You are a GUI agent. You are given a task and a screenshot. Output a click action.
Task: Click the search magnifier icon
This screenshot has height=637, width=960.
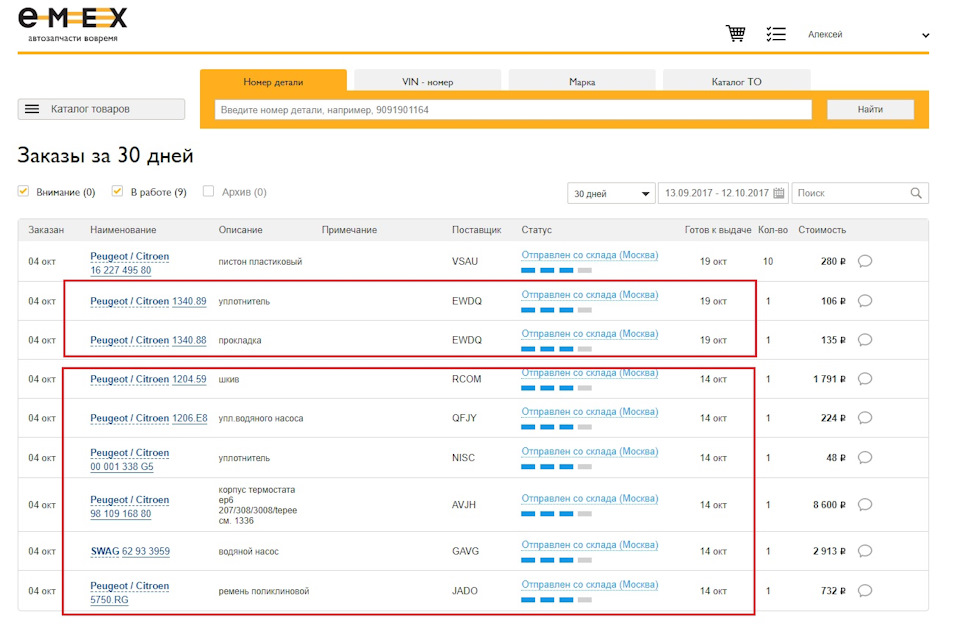(916, 193)
